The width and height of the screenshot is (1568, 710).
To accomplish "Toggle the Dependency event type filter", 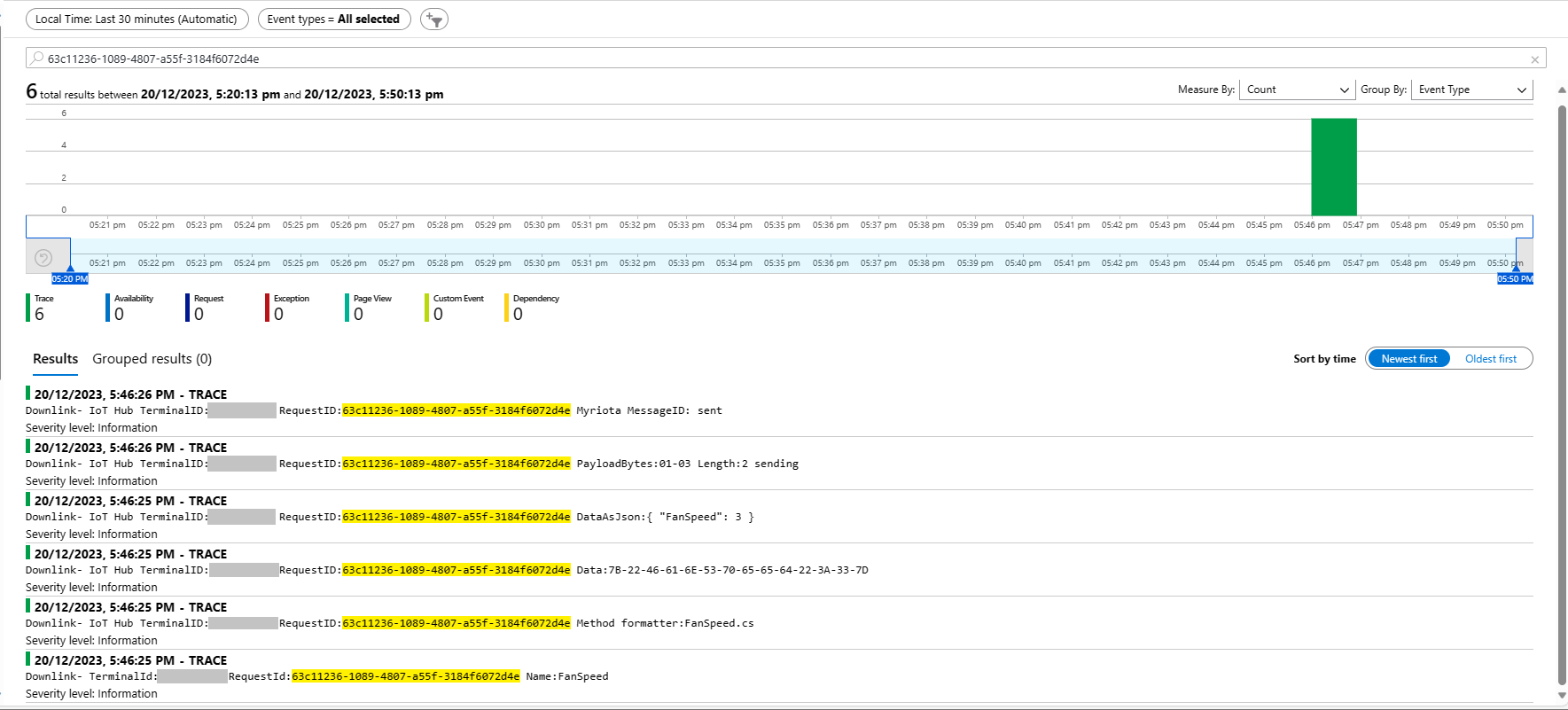I will coord(534,308).
